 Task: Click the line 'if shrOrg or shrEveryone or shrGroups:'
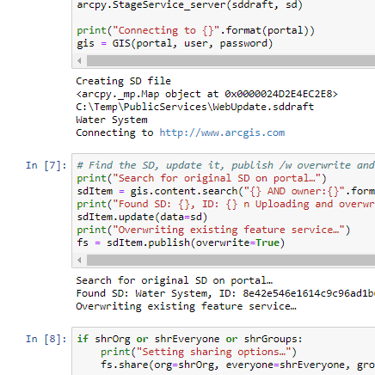point(189,339)
